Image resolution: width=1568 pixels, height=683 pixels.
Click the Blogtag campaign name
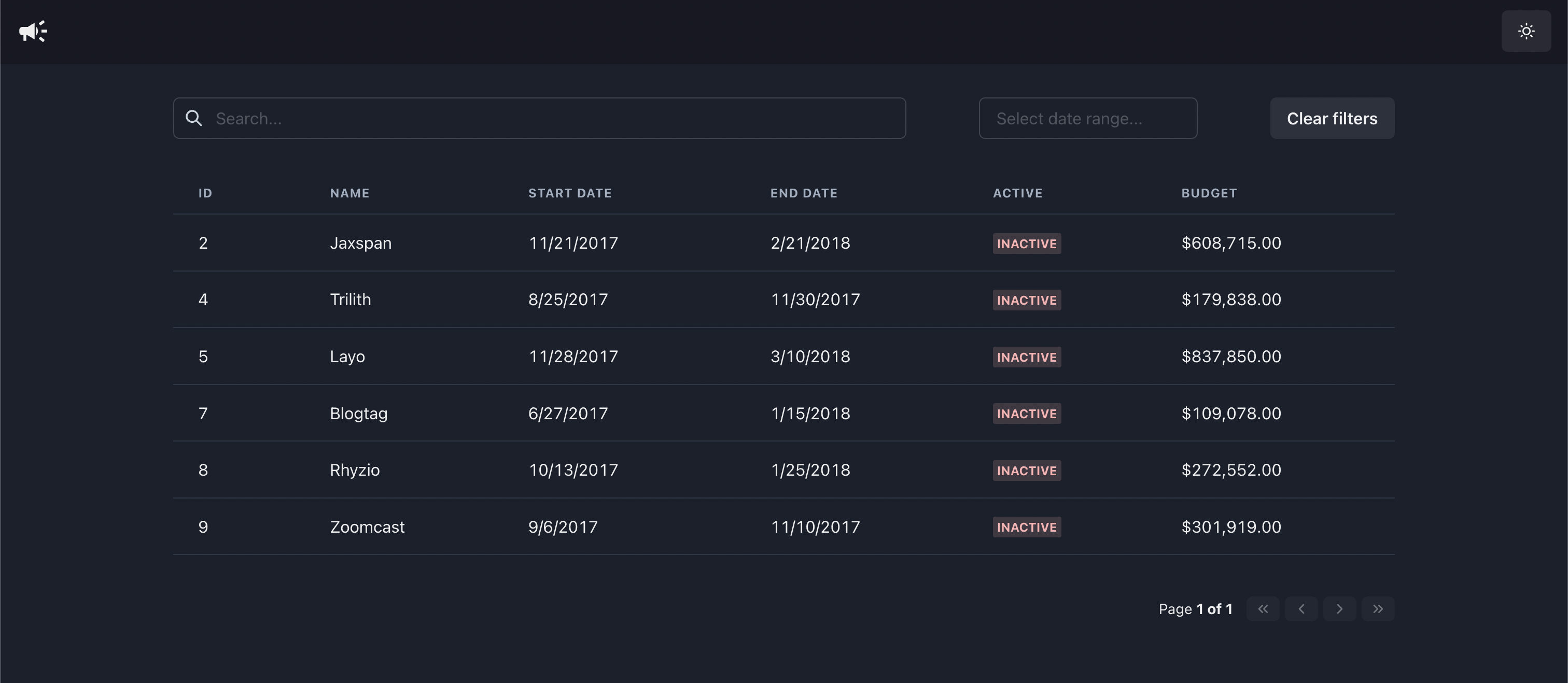pos(358,414)
